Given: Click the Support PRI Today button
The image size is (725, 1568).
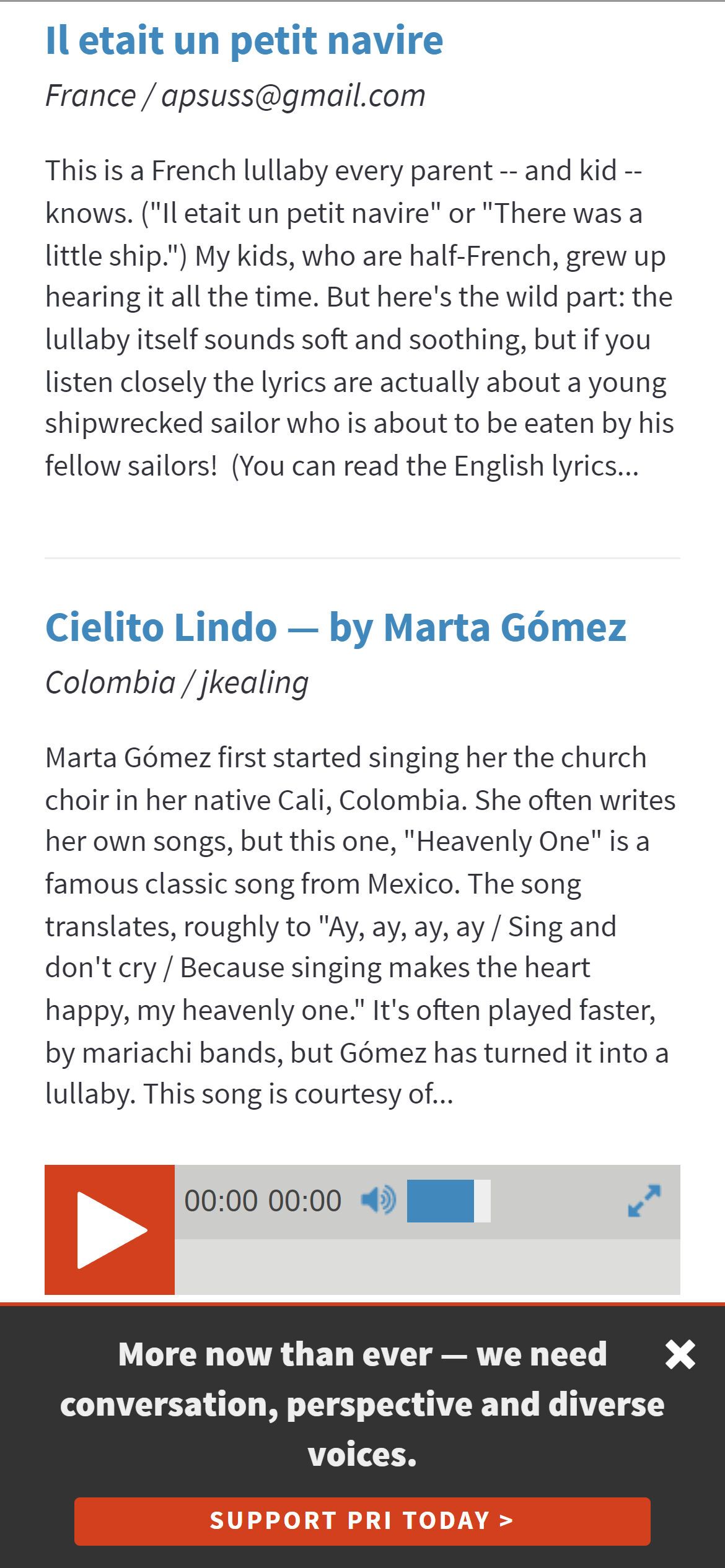Looking at the screenshot, I should (362, 1520).
